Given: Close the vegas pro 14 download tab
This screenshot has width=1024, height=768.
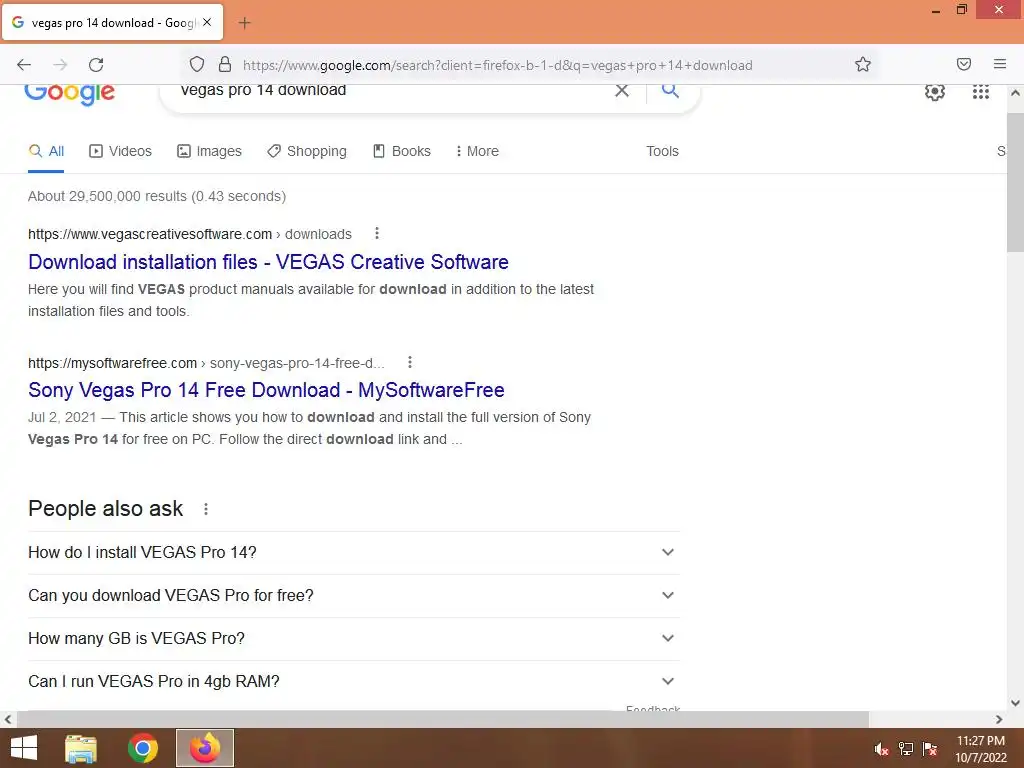Looking at the screenshot, I should [x=207, y=22].
